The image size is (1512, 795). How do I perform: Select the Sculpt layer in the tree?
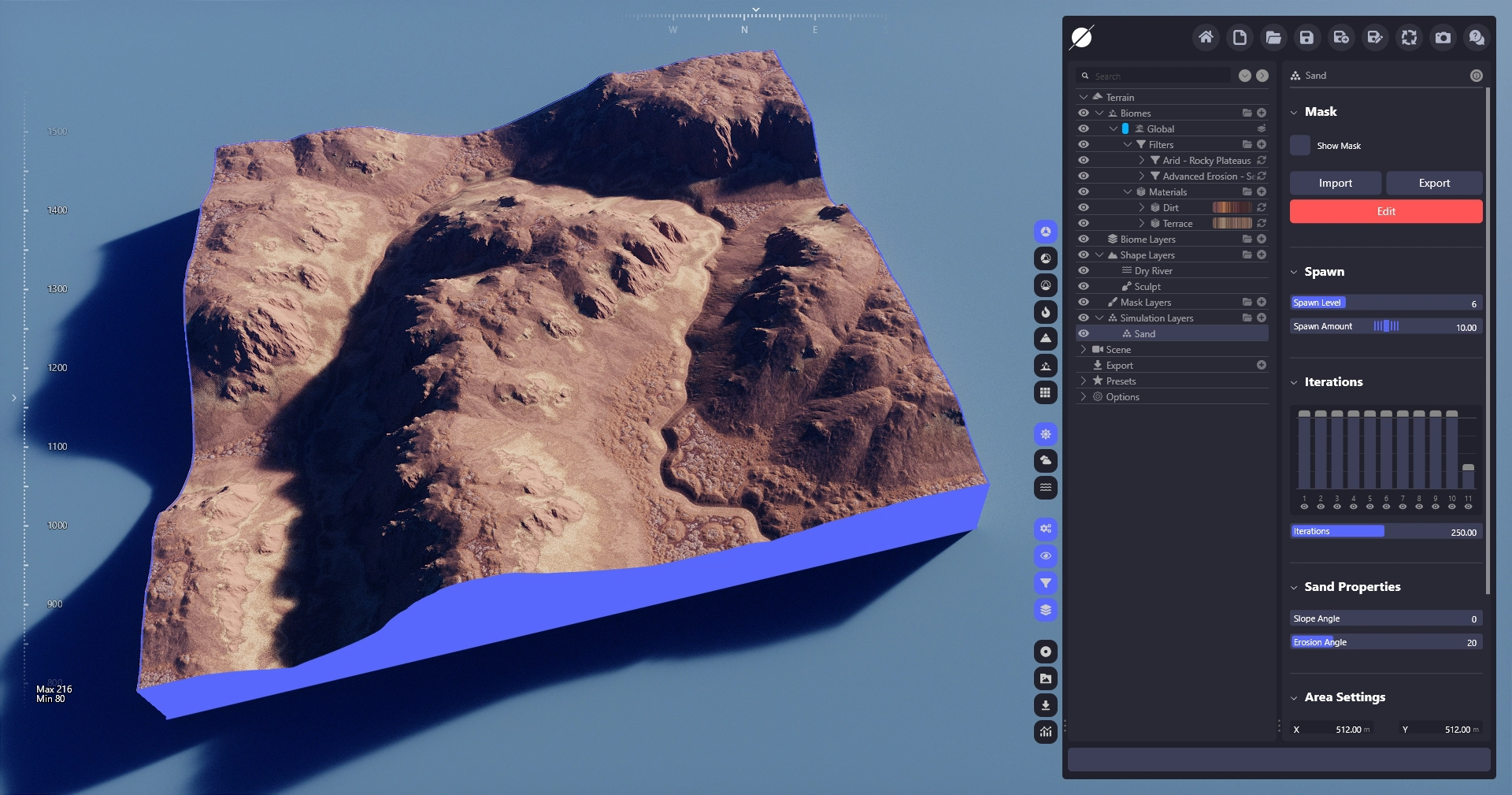point(1147,287)
